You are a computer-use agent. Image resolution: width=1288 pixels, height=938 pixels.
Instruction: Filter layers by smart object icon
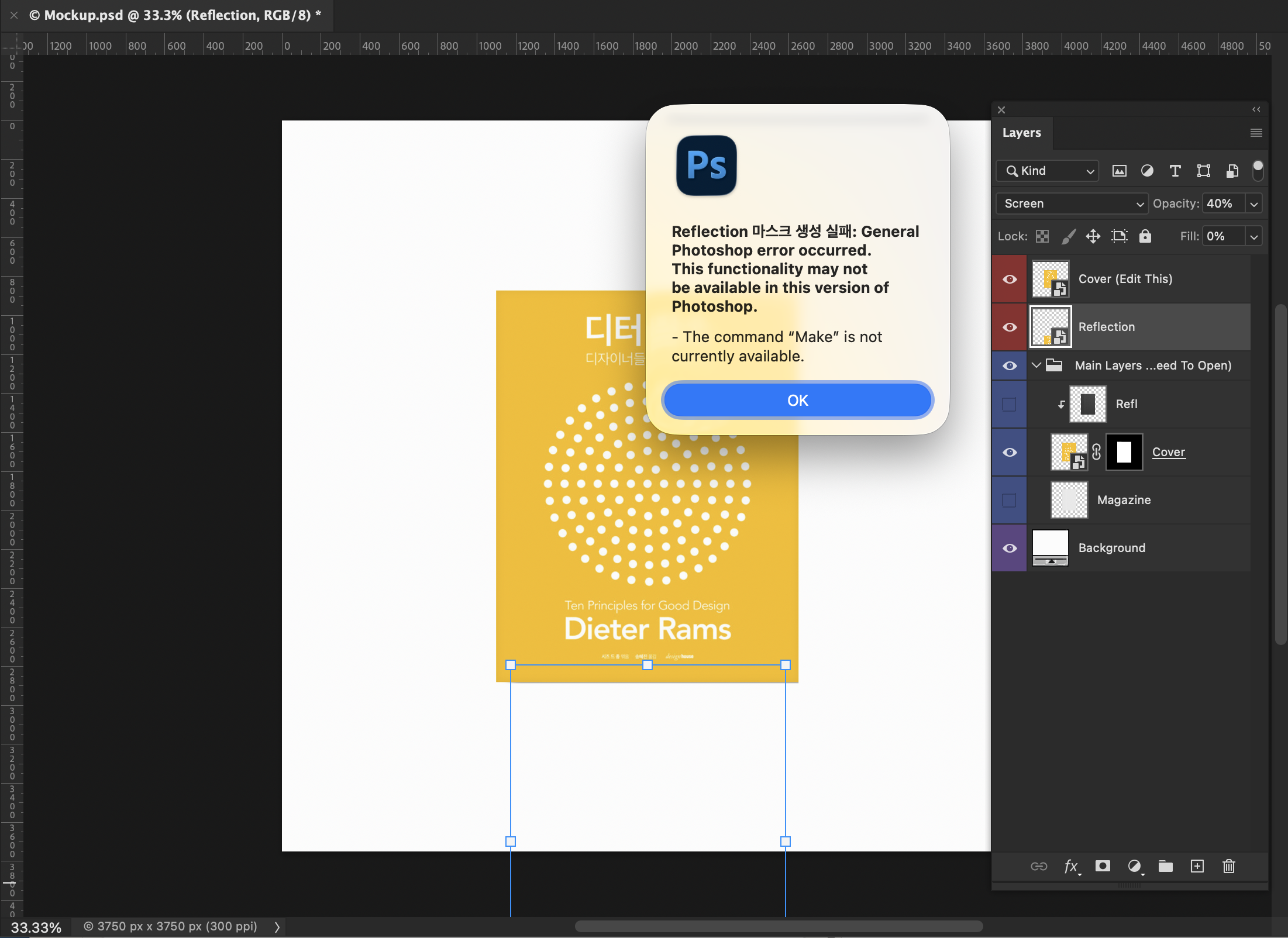(1232, 171)
